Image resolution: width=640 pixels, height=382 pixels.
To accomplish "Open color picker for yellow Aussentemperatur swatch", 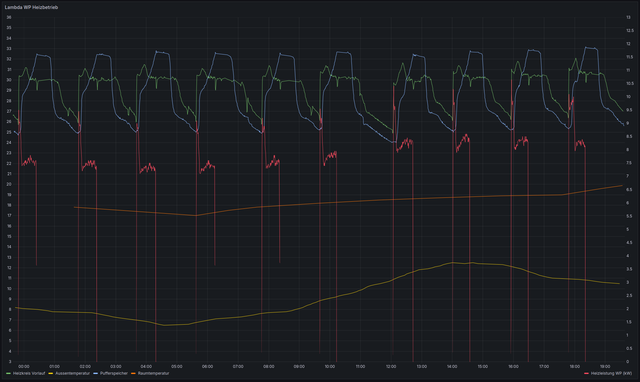I will point(51,373).
